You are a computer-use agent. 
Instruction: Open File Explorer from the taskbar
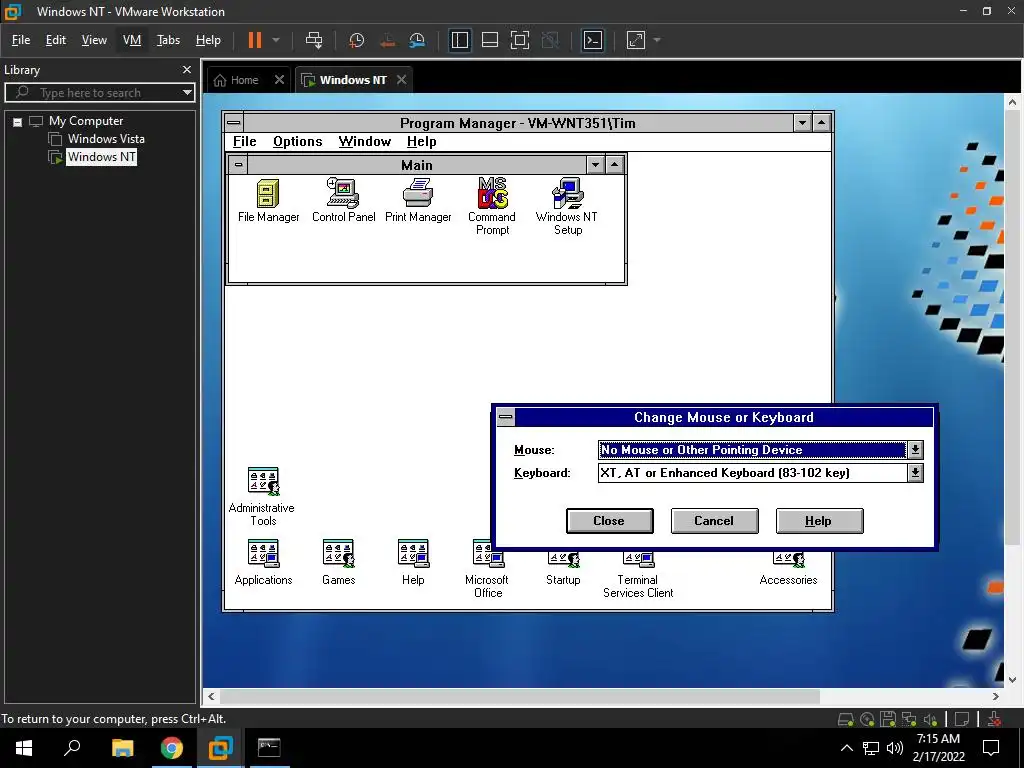click(x=122, y=748)
